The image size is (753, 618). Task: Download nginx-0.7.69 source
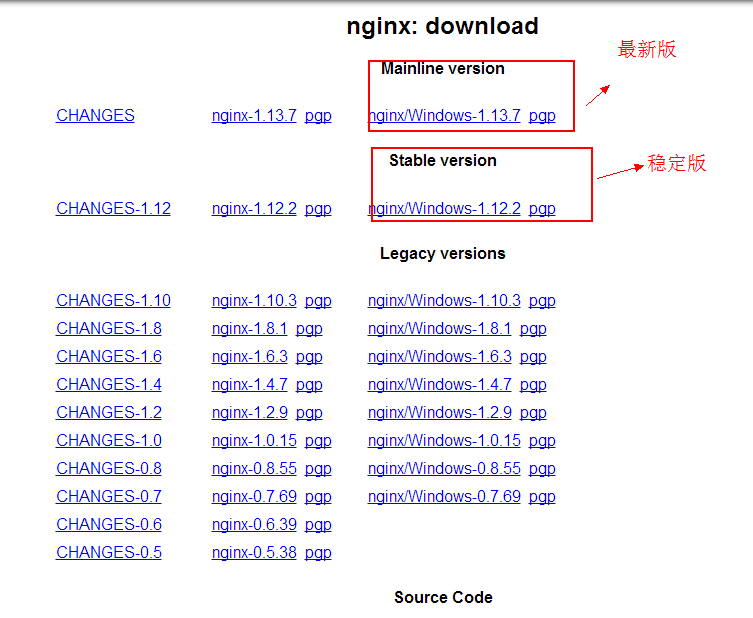point(254,496)
